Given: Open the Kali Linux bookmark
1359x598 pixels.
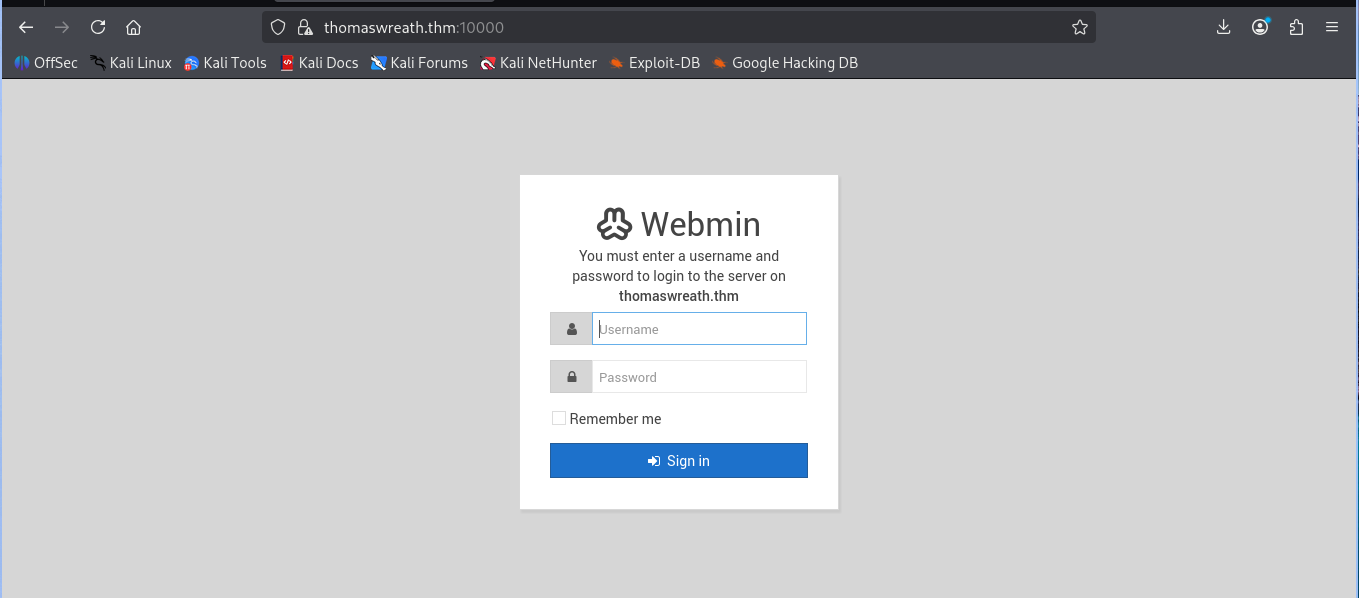Looking at the screenshot, I should [x=131, y=63].
